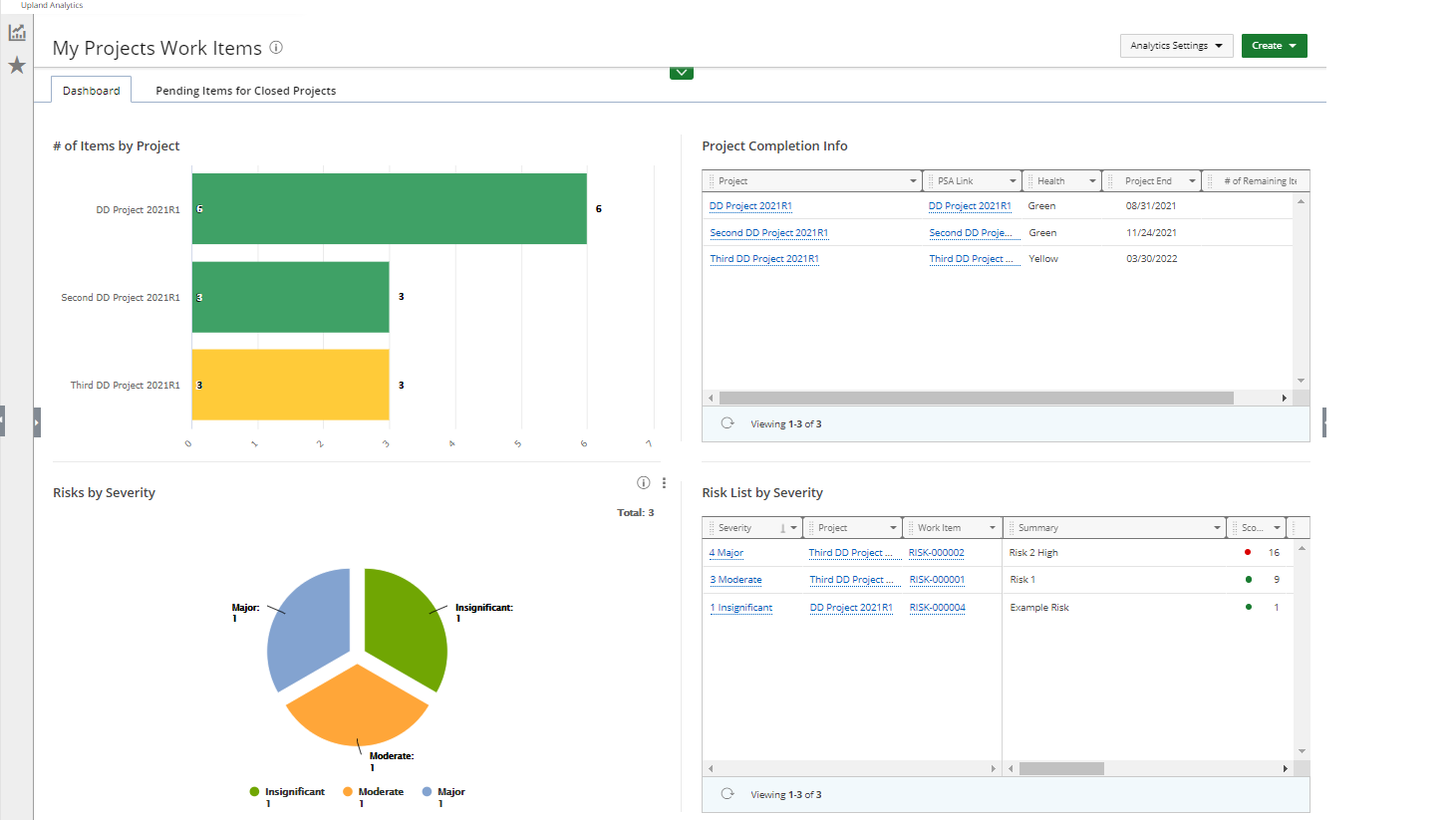1456x820 pixels.
Task: Click the info icon on Risks by Severity
Action: 643,483
